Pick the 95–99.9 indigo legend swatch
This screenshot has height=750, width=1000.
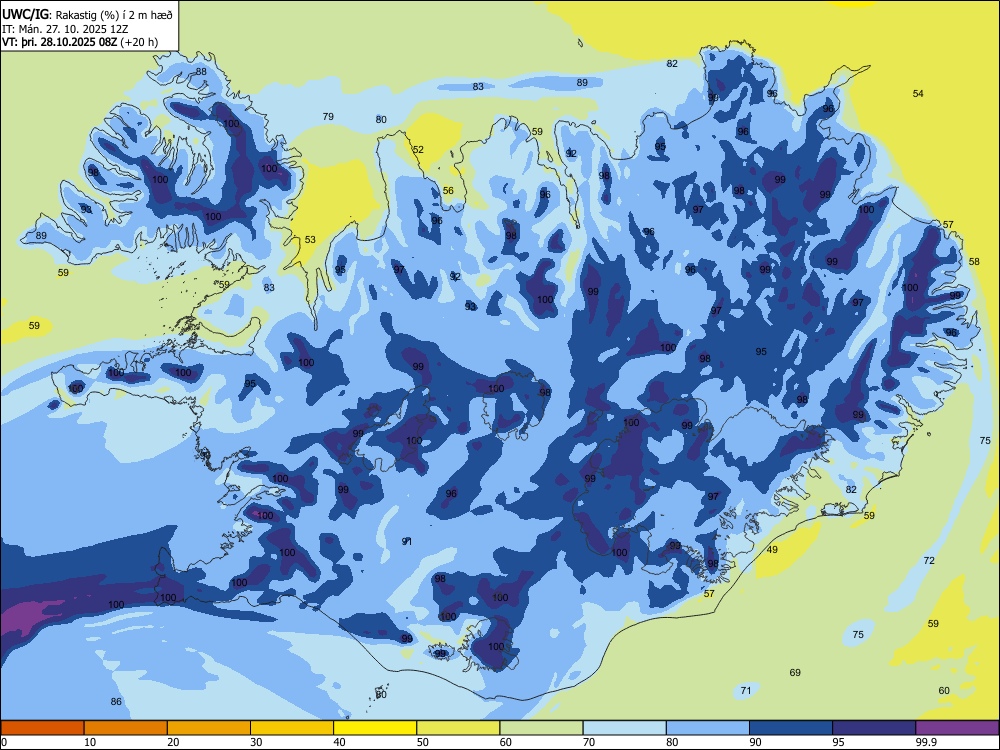874,728
